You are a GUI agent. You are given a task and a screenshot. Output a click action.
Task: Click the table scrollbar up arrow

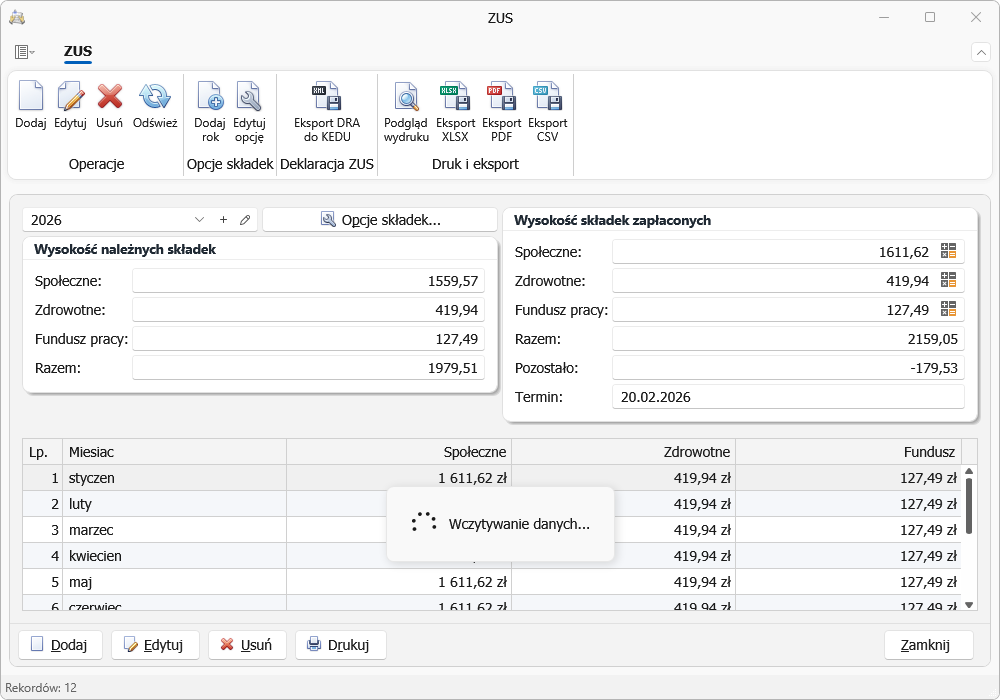coord(969,472)
